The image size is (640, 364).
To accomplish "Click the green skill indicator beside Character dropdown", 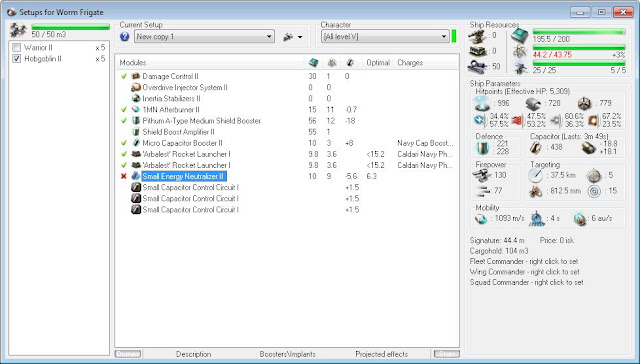I will [454, 36].
